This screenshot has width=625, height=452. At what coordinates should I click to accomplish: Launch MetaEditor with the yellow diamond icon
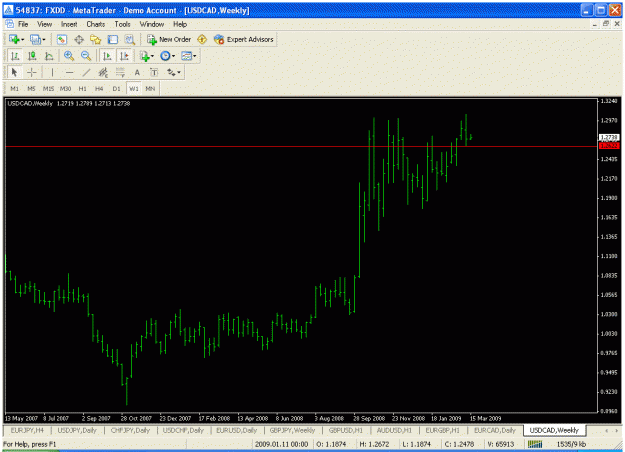[202, 39]
